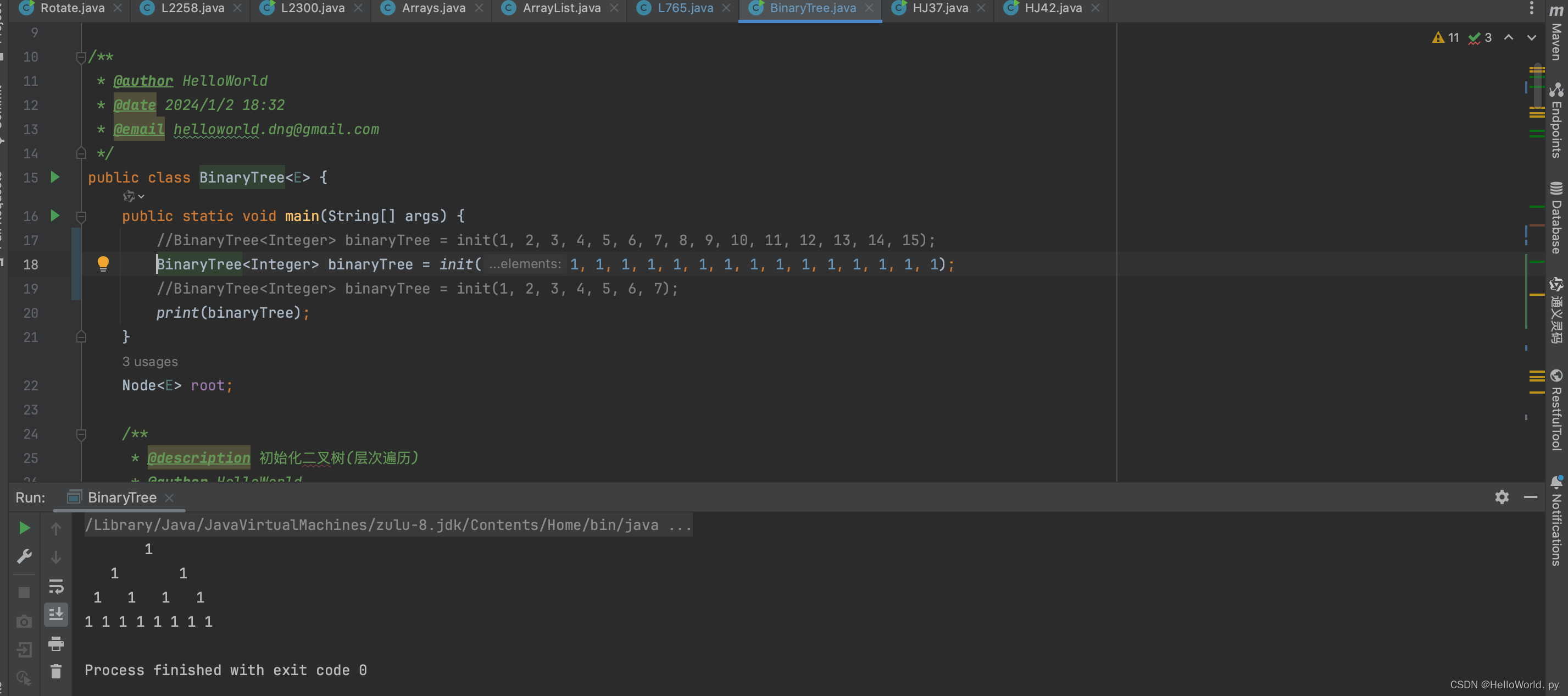Click the Node<E> root field declaration
This screenshot has height=696, width=1568.
click(x=177, y=385)
